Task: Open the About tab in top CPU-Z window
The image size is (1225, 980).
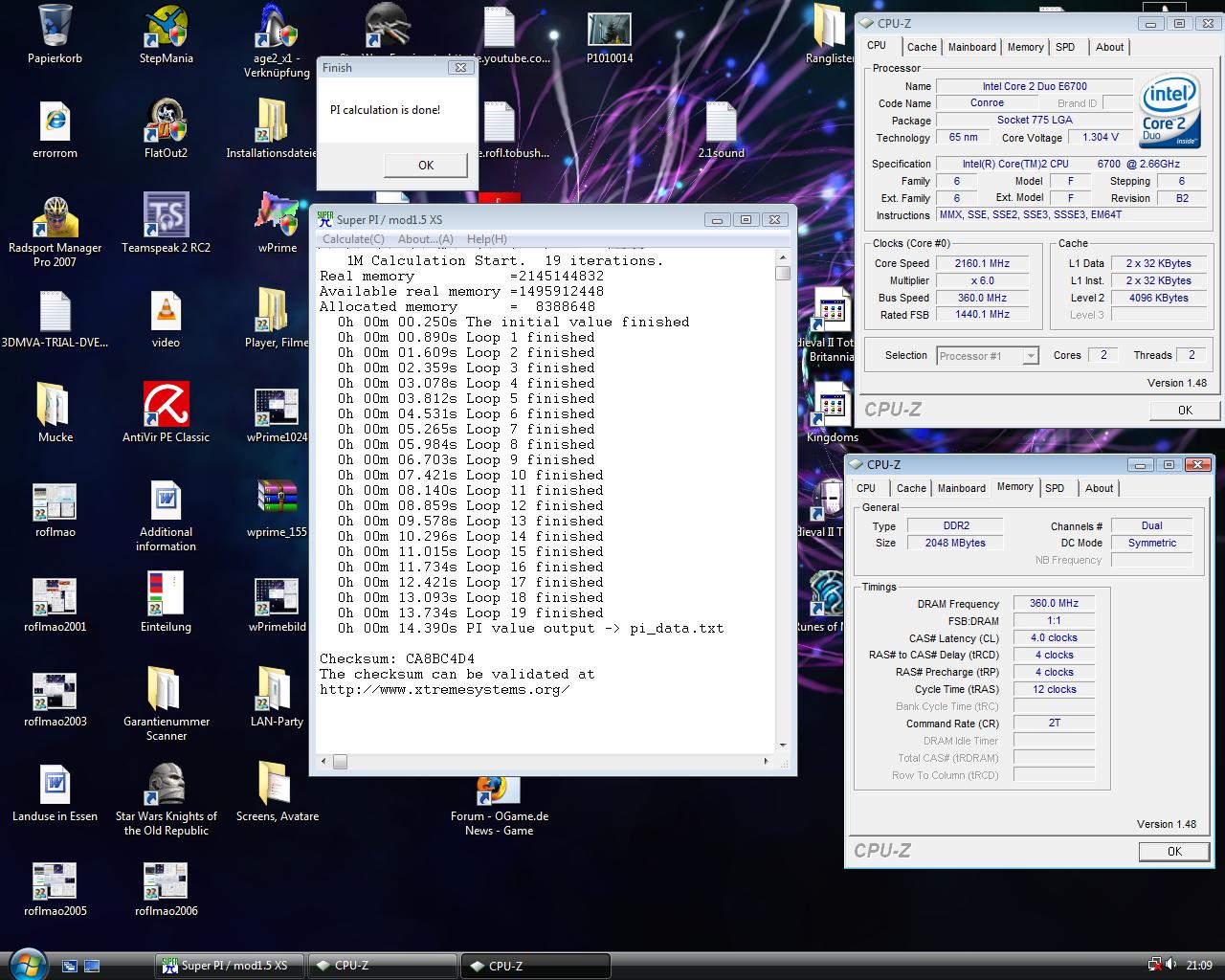Action: pyautogui.click(x=1110, y=47)
